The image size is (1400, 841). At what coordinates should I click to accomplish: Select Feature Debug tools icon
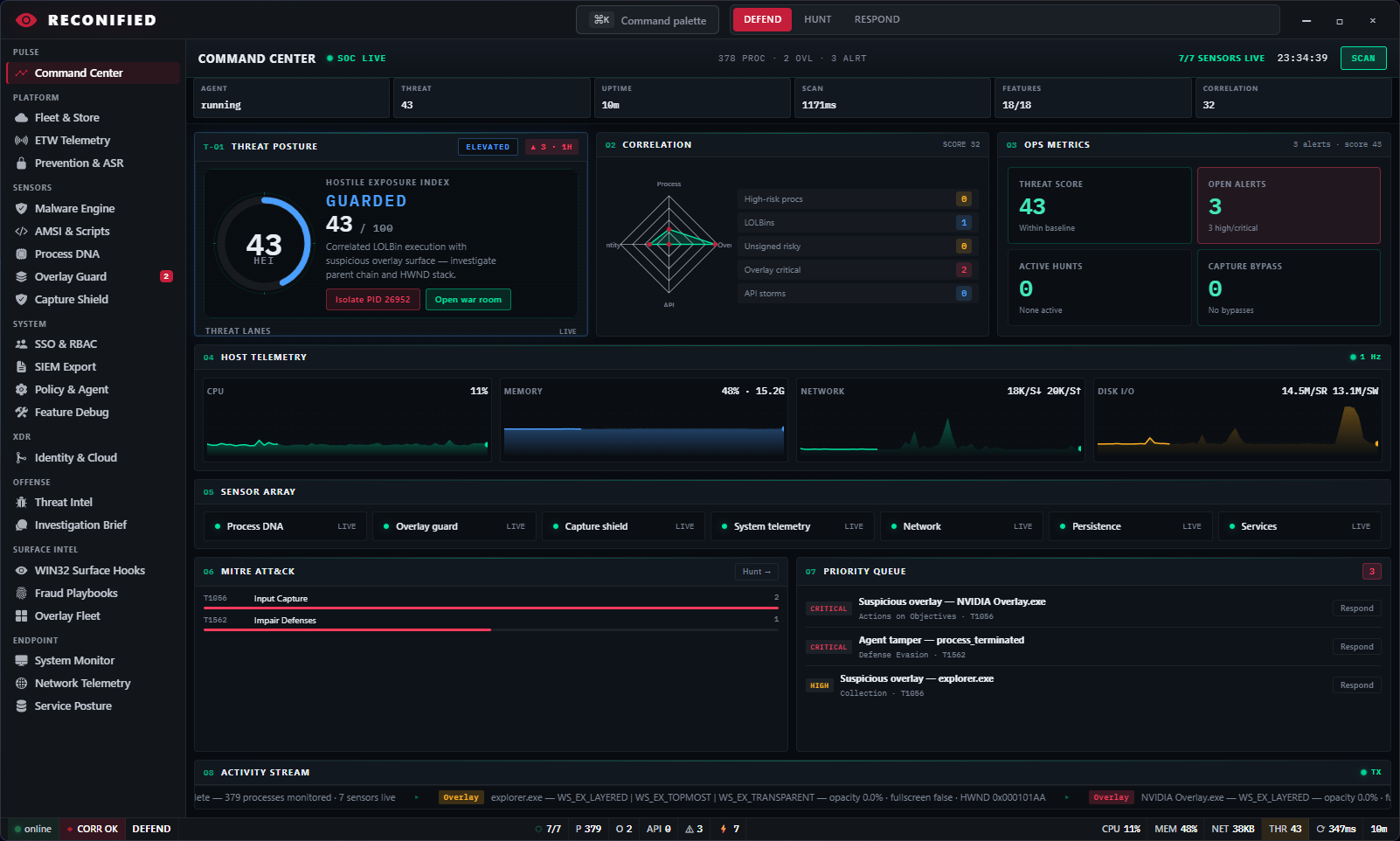click(x=22, y=413)
